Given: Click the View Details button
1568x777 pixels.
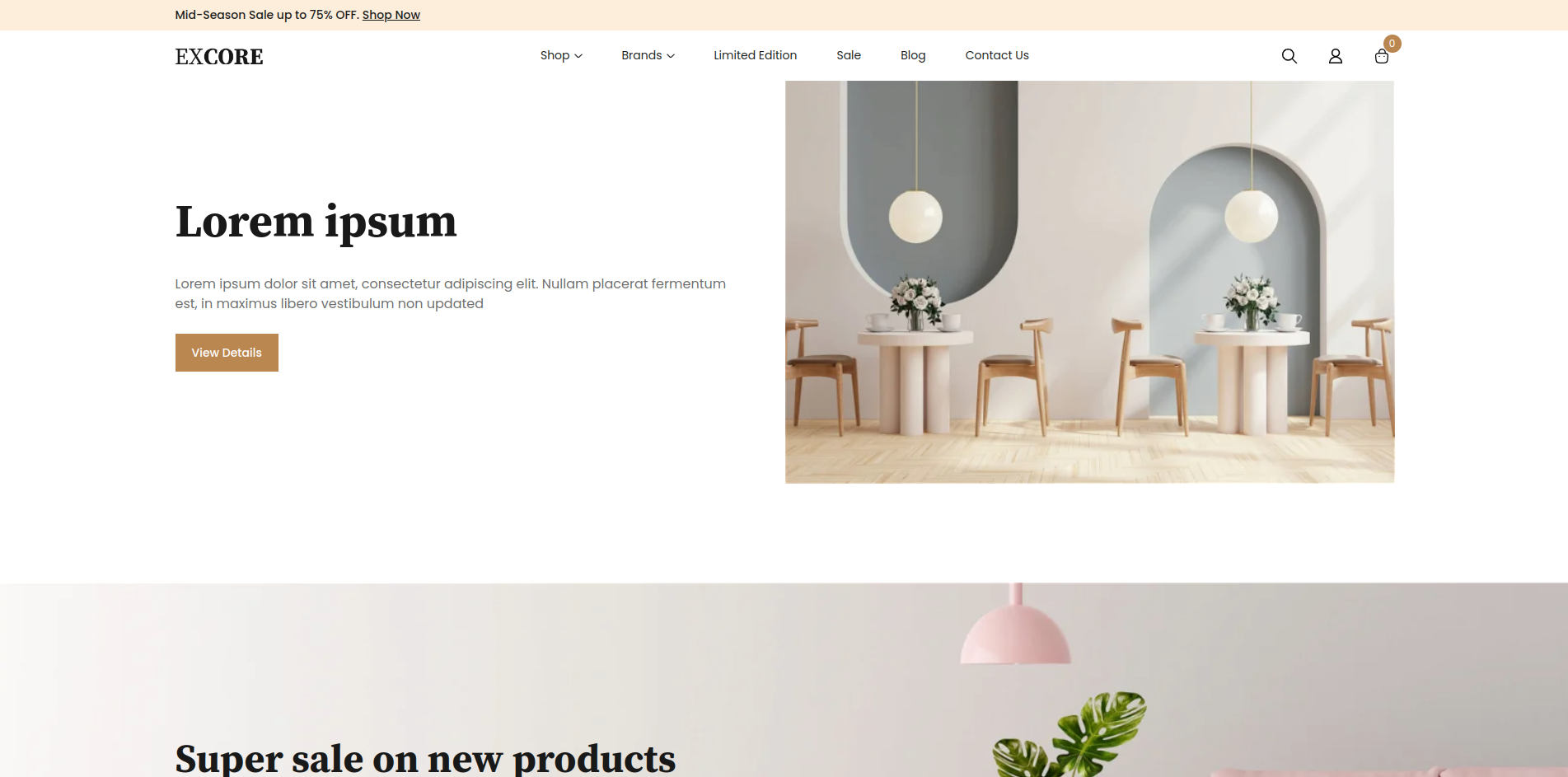Looking at the screenshot, I should point(227,353).
